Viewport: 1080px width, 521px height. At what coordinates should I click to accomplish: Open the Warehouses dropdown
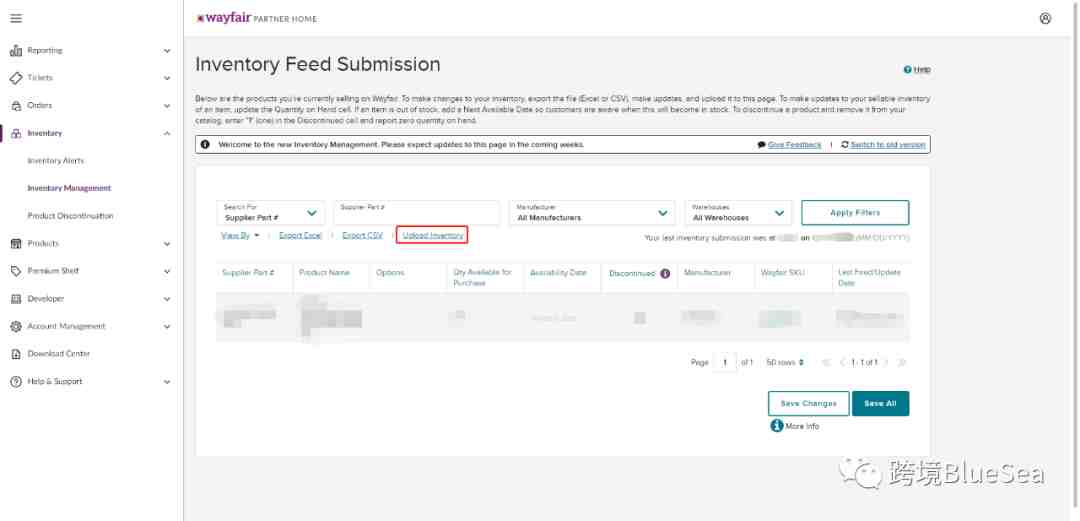point(738,213)
